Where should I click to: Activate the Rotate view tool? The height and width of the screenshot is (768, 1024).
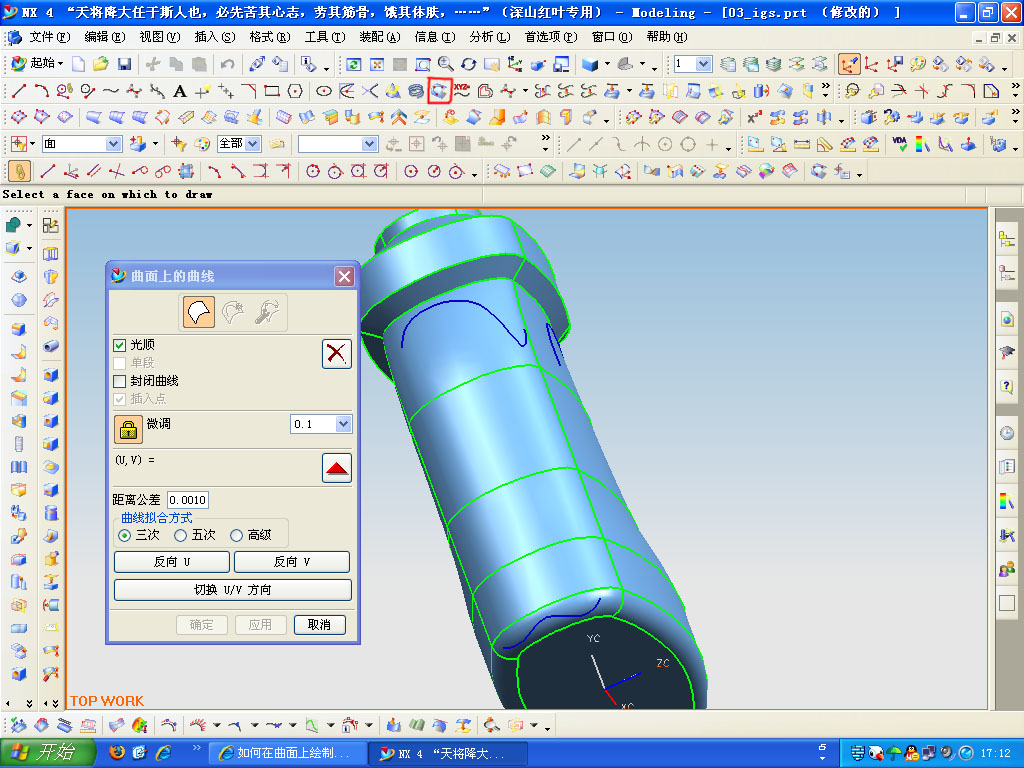click(x=468, y=64)
